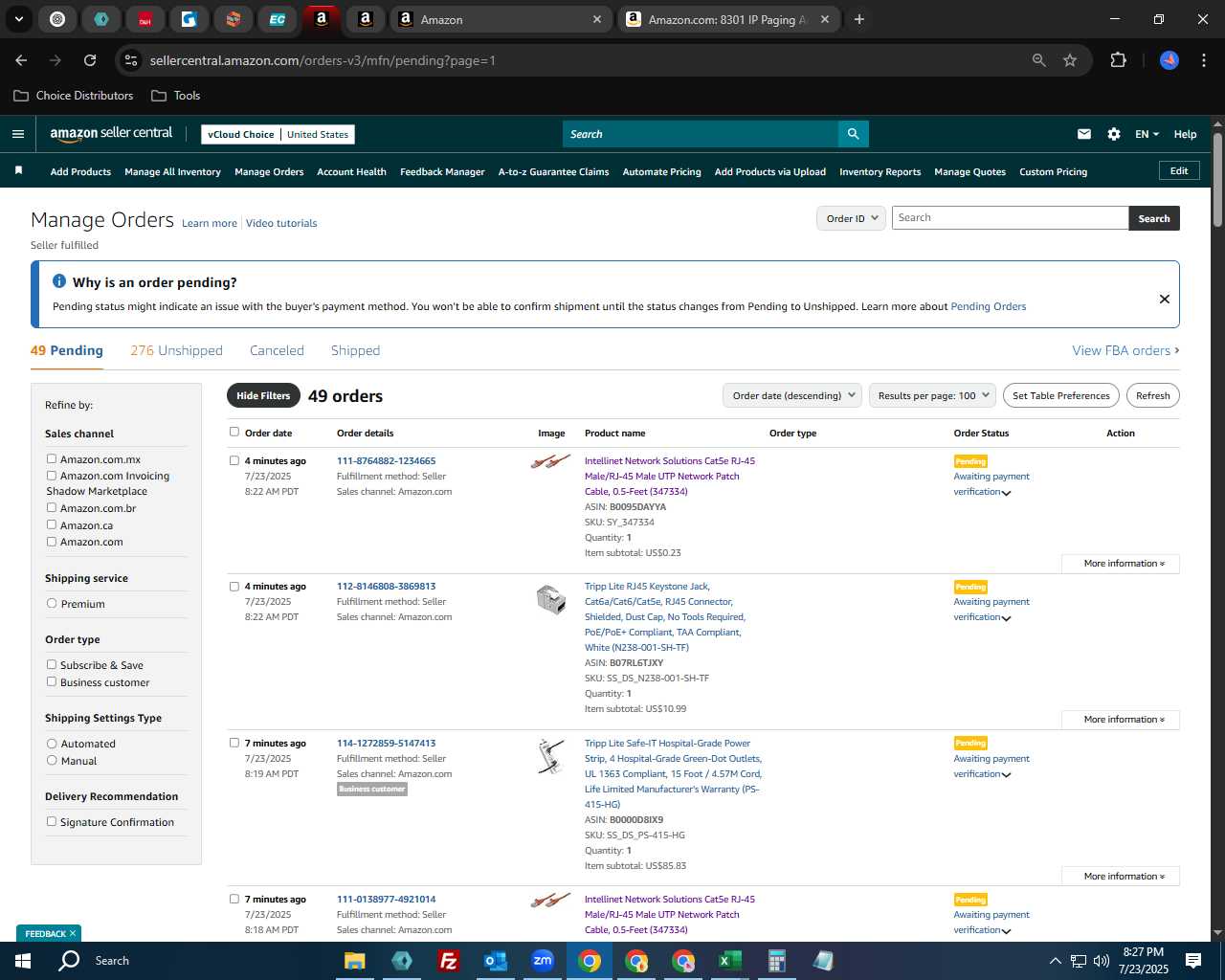Click the bookmark flag icon in nav bar
Viewport: 1225px width, 980px height.
(x=18, y=170)
